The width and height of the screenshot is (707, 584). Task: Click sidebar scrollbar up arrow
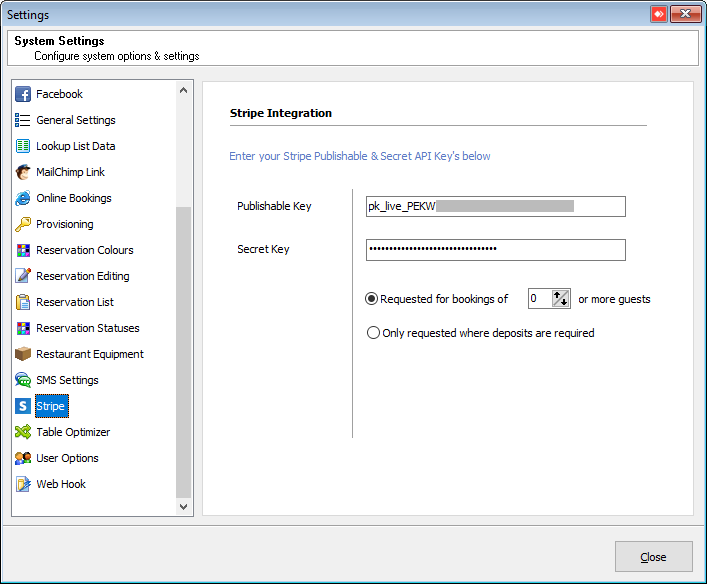184,90
